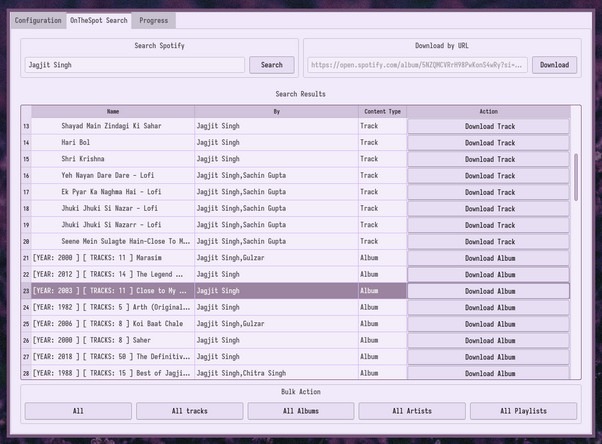This screenshot has height=444, width=602.
Task: Download track Ek Pyar Ka Naghma Hai - Lofi
Action: pyautogui.click(x=488, y=192)
